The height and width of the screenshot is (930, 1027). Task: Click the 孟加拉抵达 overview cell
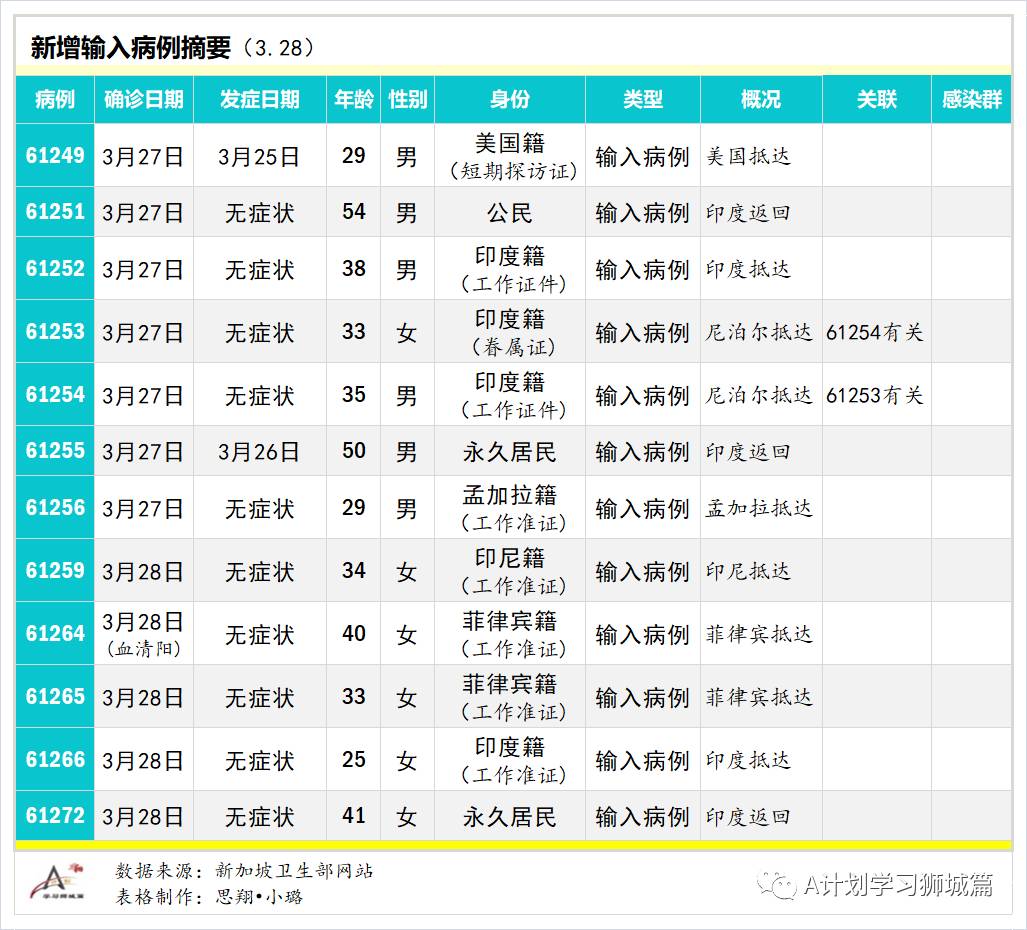(758, 508)
